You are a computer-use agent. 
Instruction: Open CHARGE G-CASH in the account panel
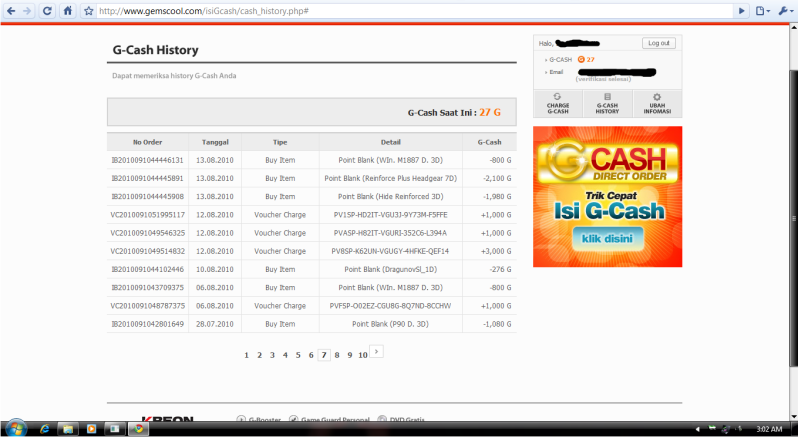tap(558, 104)
